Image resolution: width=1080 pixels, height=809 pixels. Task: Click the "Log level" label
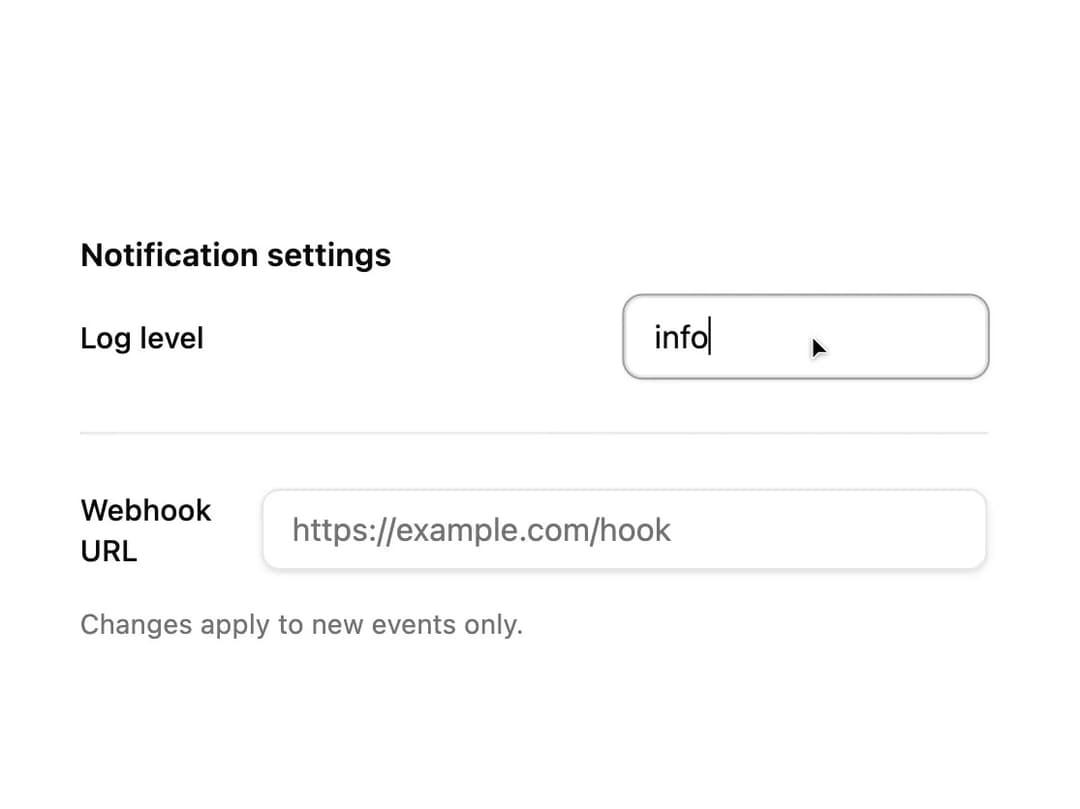pos(142,338)
